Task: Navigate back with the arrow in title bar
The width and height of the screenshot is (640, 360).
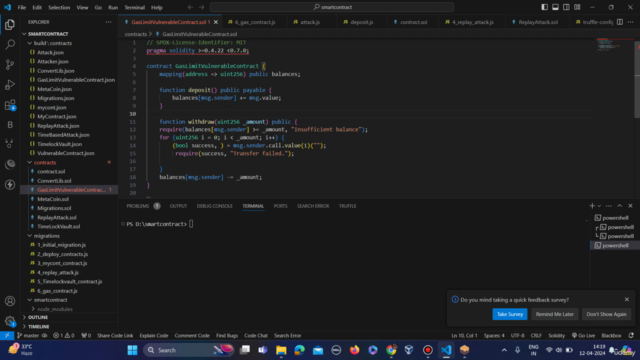Action: 190,7
